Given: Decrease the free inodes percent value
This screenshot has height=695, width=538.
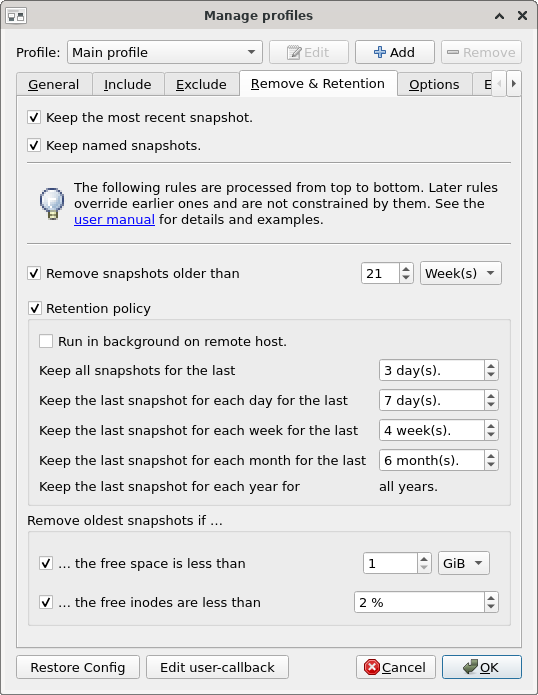Looking at the screenshot, I should 491,607.
